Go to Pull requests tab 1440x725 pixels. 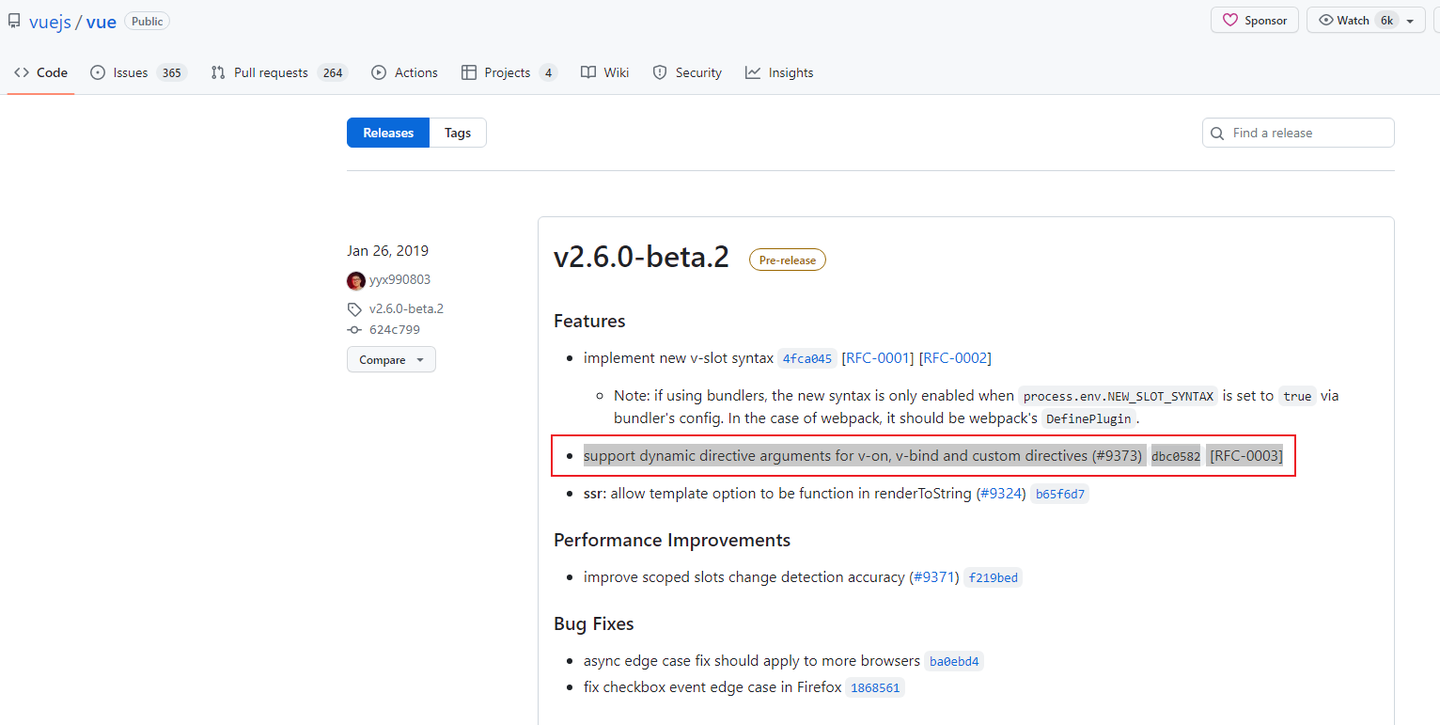tap(277, 73)
